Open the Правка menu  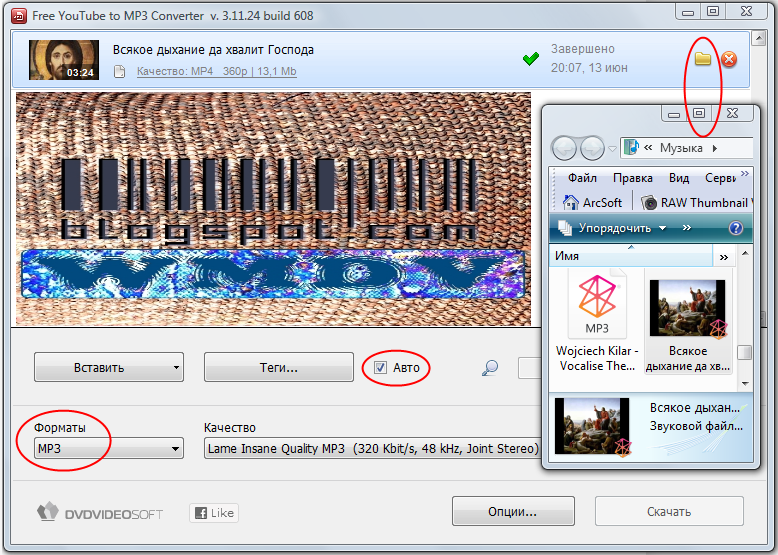point(633,178)
